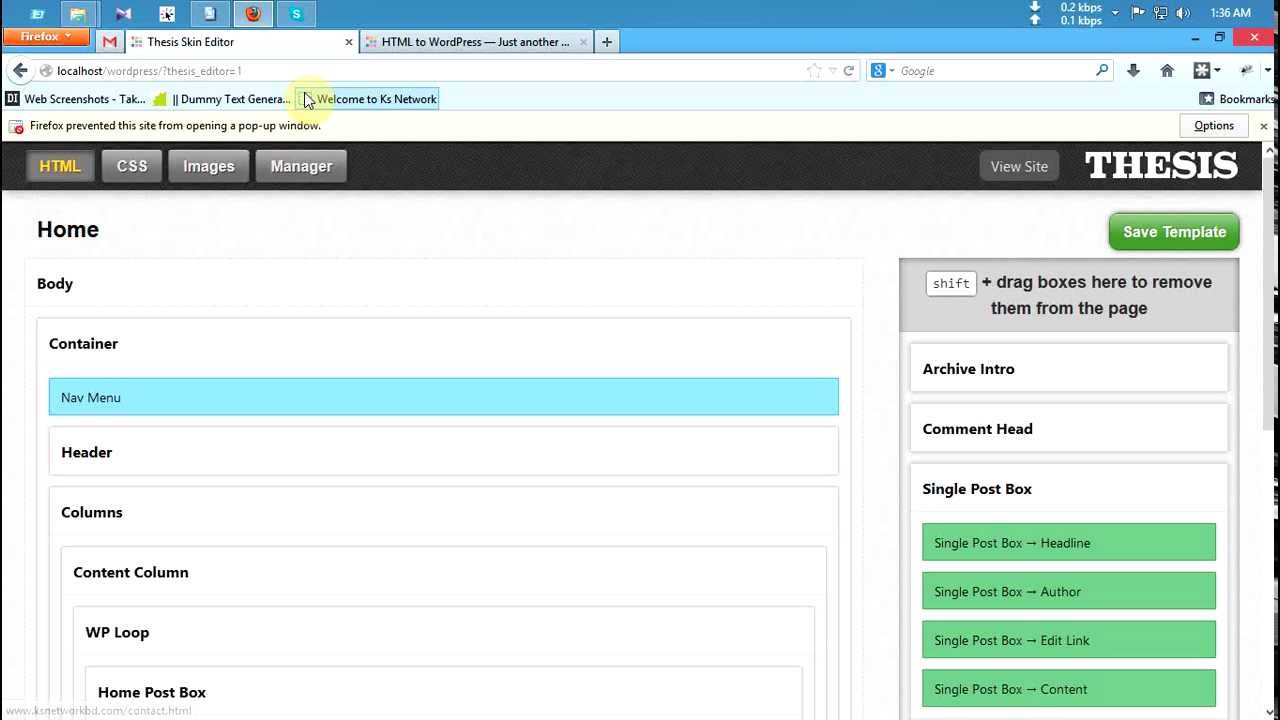Select the WP Loop box
Image resolution: width=1280 pixels, height=720 pixels.
point(117,632)
